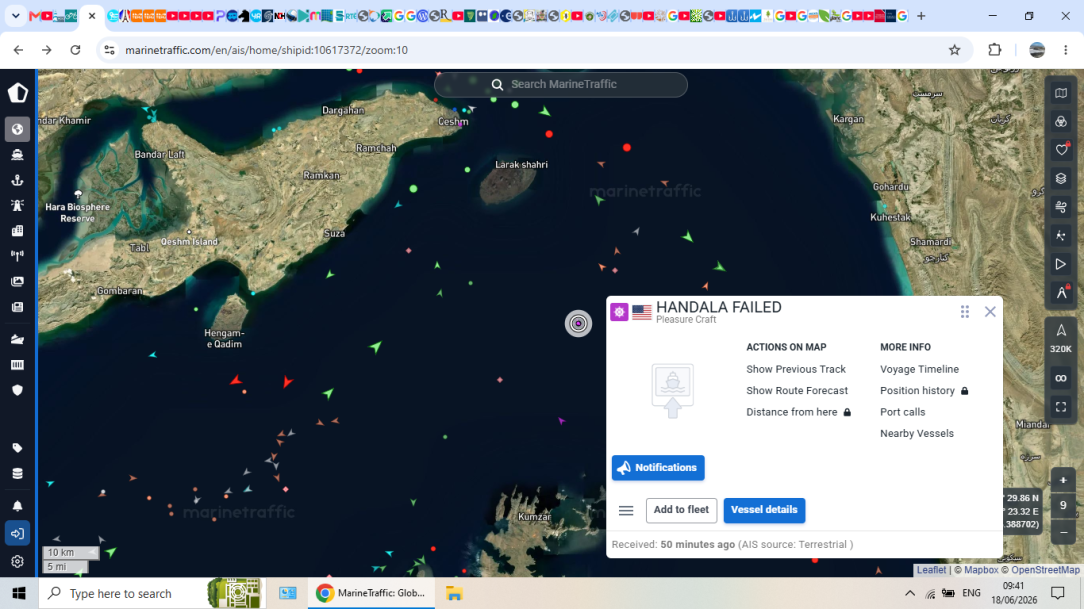Image resolution: width=1084 pixels, height=609 pixels.
Task: Open the News newspaper icon in sidebar
Action: point(17,307)
